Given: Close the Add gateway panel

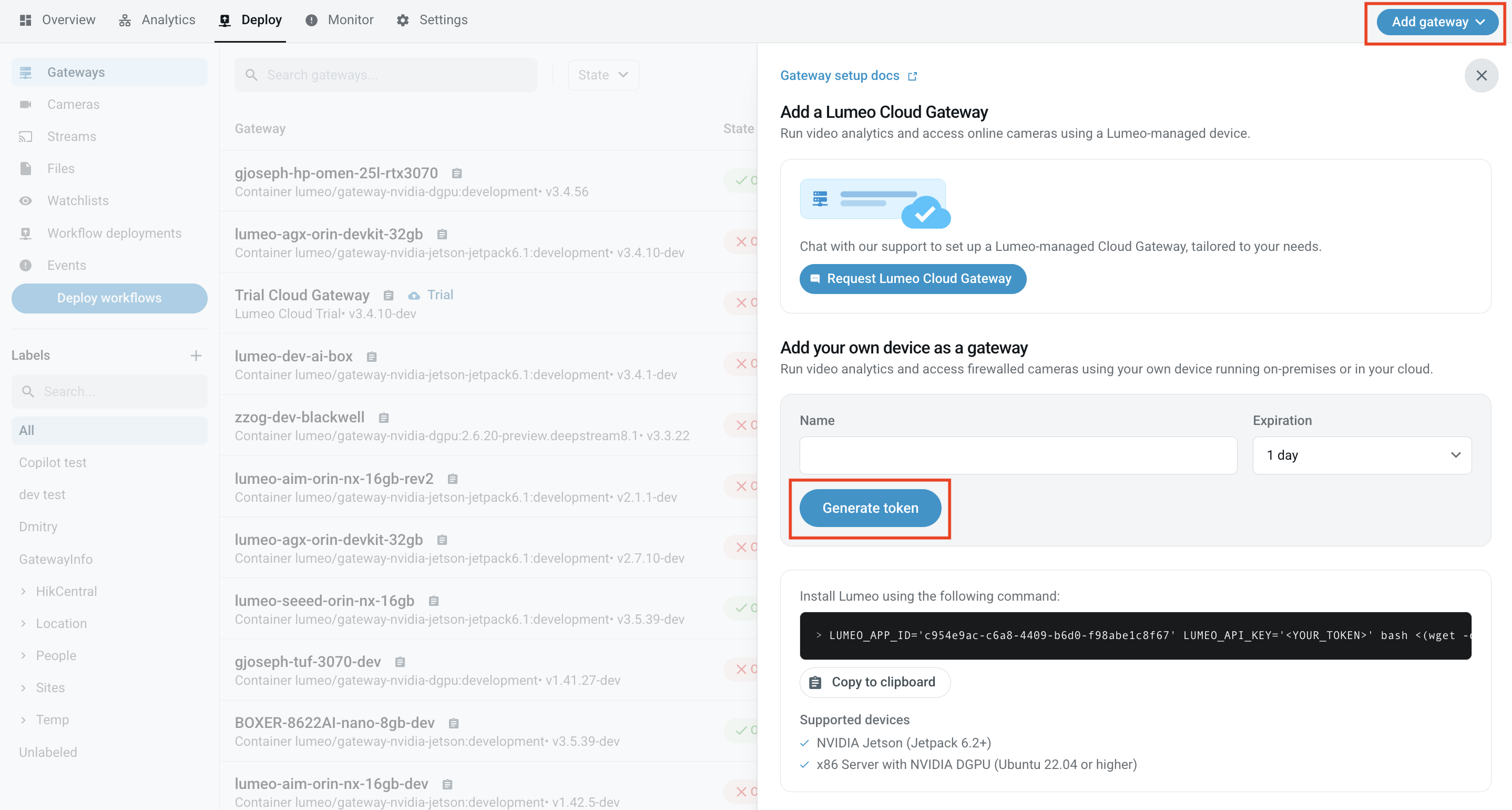Looking at the screenshot, I should click(x=1481, y=75).
